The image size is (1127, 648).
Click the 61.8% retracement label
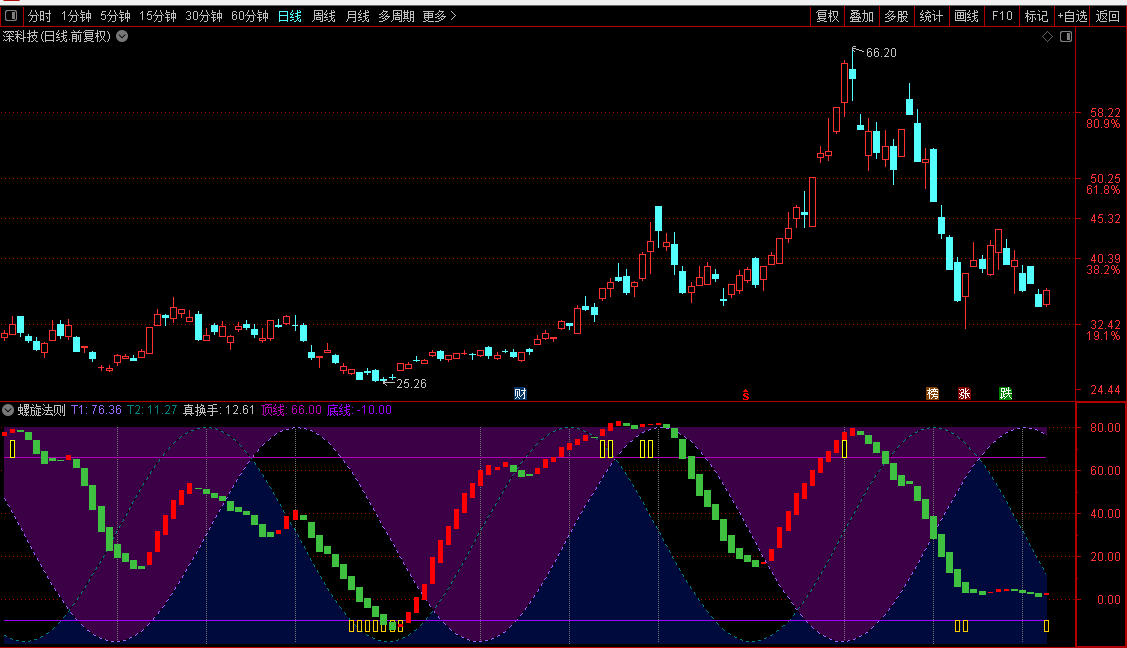[1103, 190]
